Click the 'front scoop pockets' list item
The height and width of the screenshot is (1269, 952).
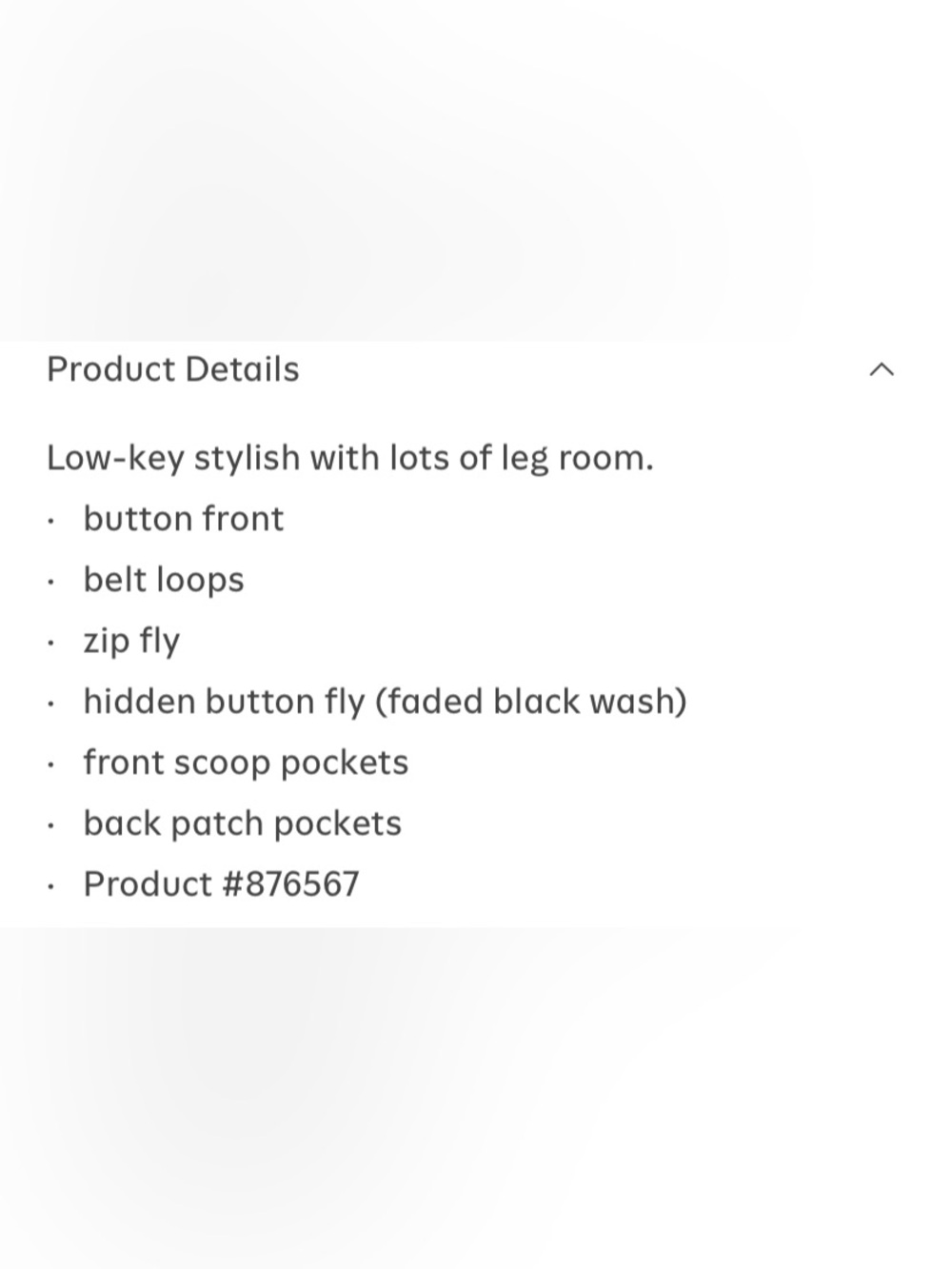[246, 763]
